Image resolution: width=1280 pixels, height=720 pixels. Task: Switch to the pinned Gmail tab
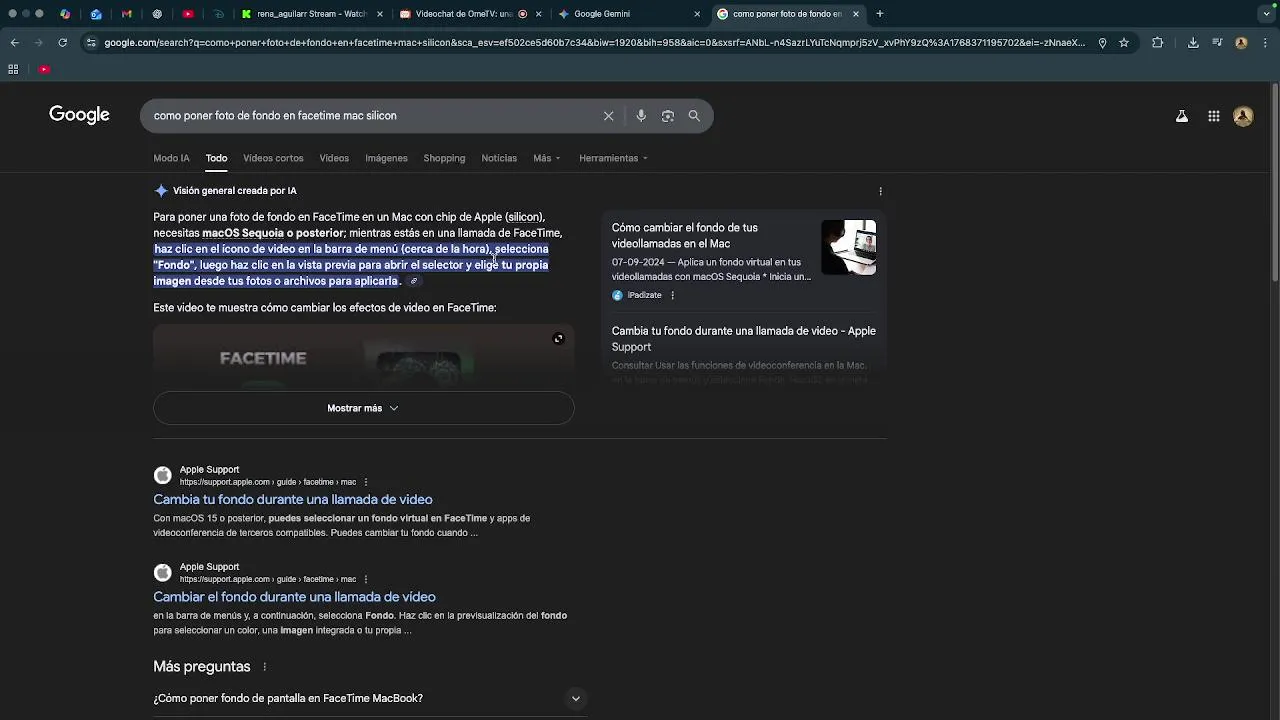[126, 14]
